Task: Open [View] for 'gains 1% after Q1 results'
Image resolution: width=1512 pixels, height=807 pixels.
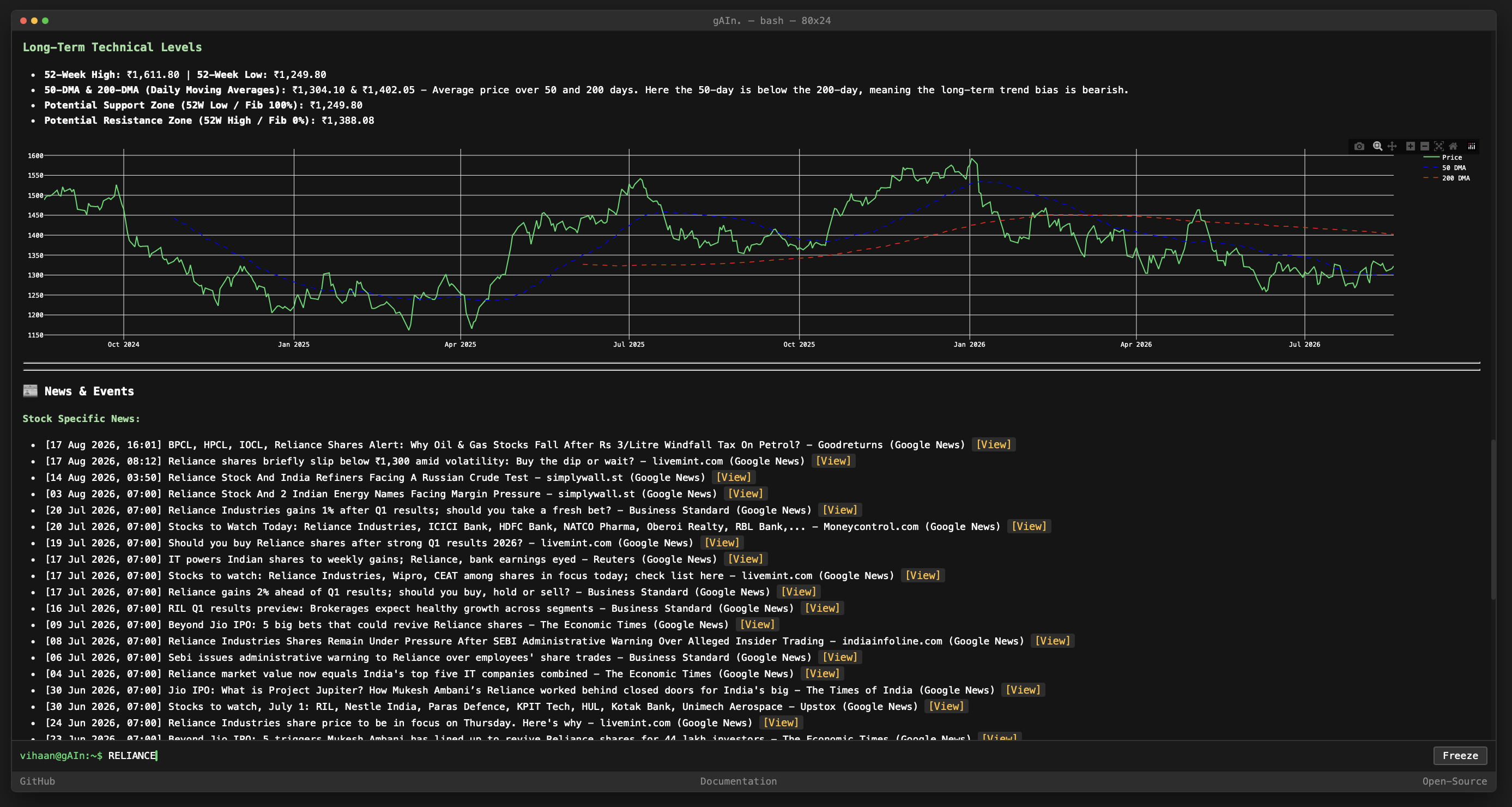Action: coord(839,510)
